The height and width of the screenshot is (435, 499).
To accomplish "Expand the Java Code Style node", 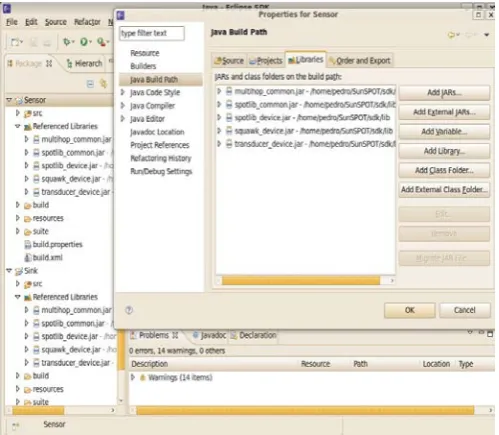I will pos(123,92).
